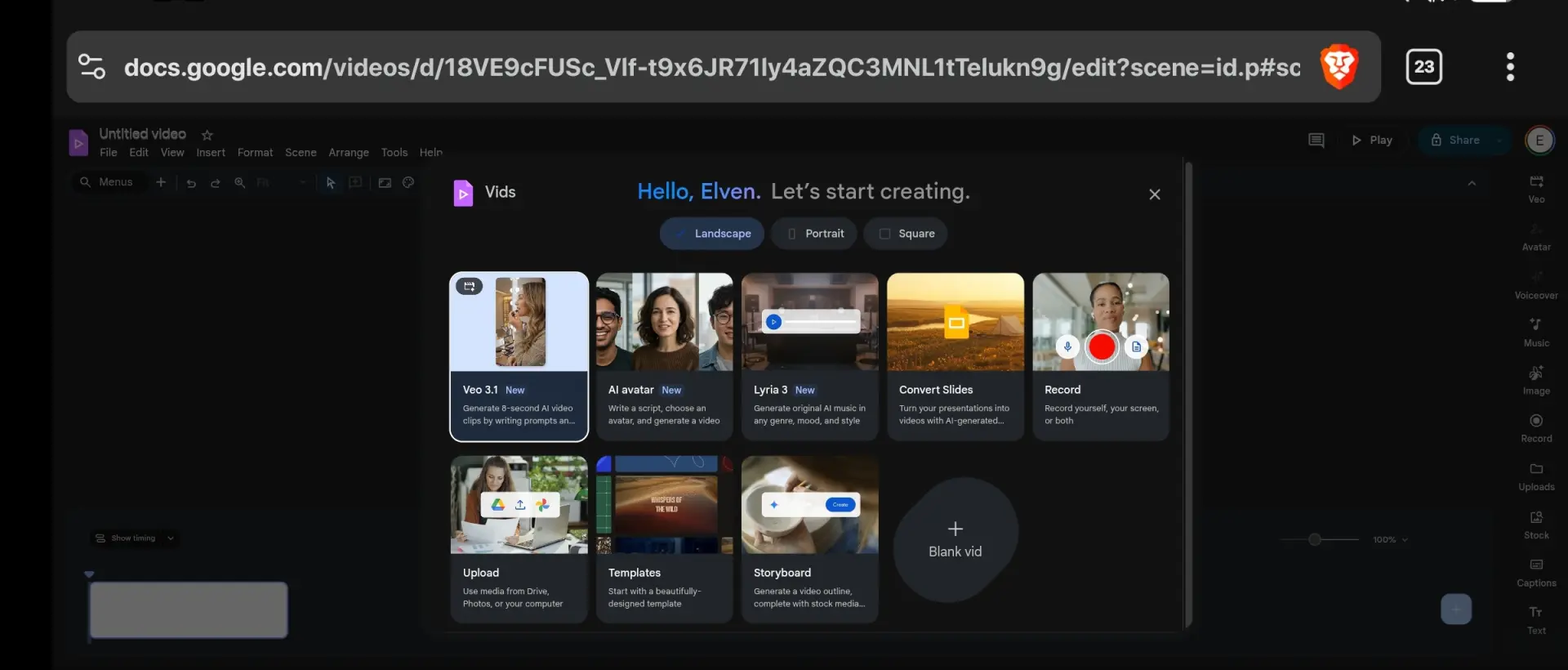This screenshot has height=670, width=1568.
Task: Open the Text sidebar panel
Action: tap(1536, 621)
